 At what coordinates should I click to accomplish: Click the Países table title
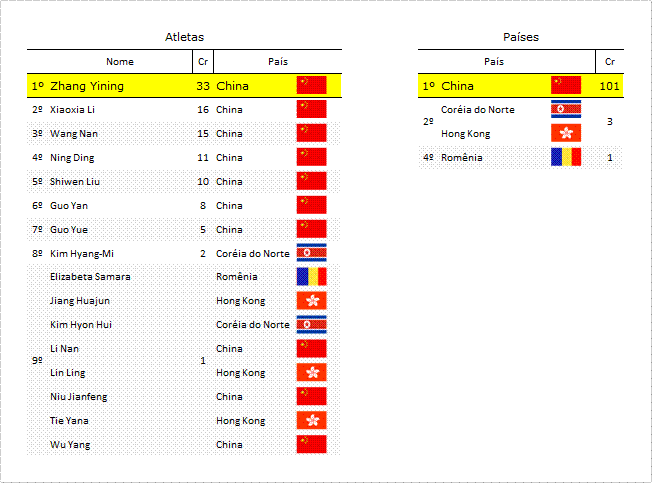[x=521, y=37]
